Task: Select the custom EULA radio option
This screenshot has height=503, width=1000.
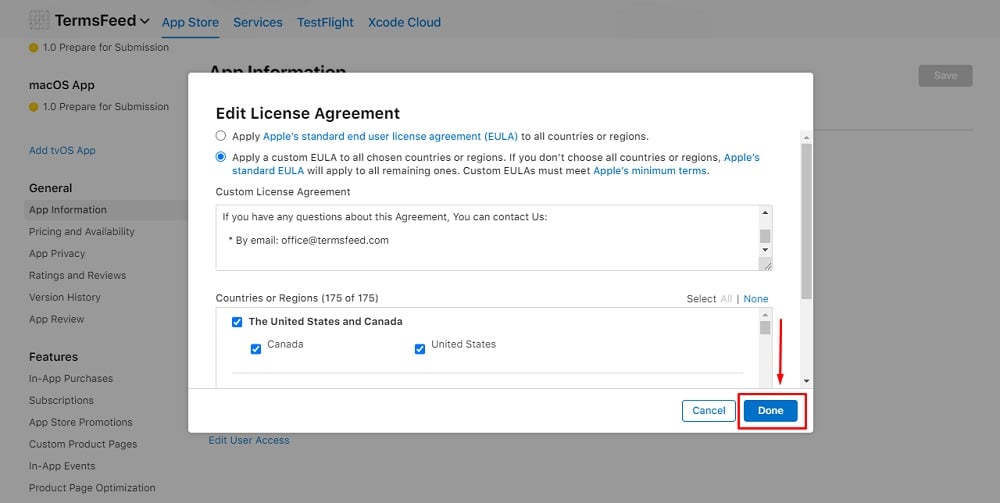Action: [221, 157]
